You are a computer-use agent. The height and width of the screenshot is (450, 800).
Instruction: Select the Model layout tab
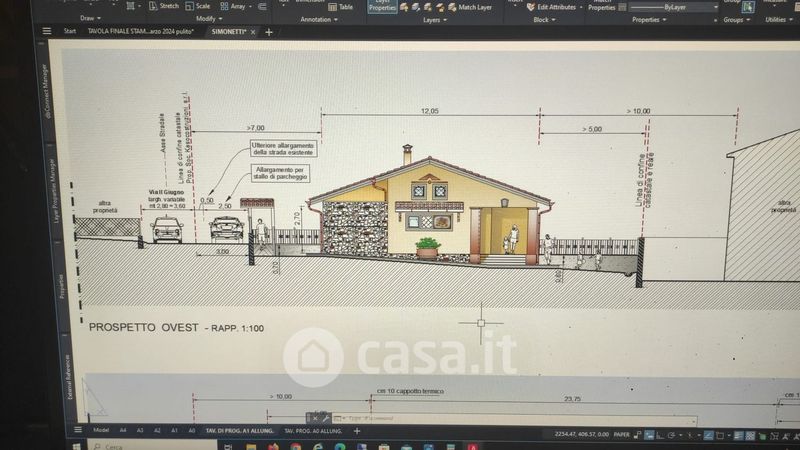point(101,431)
